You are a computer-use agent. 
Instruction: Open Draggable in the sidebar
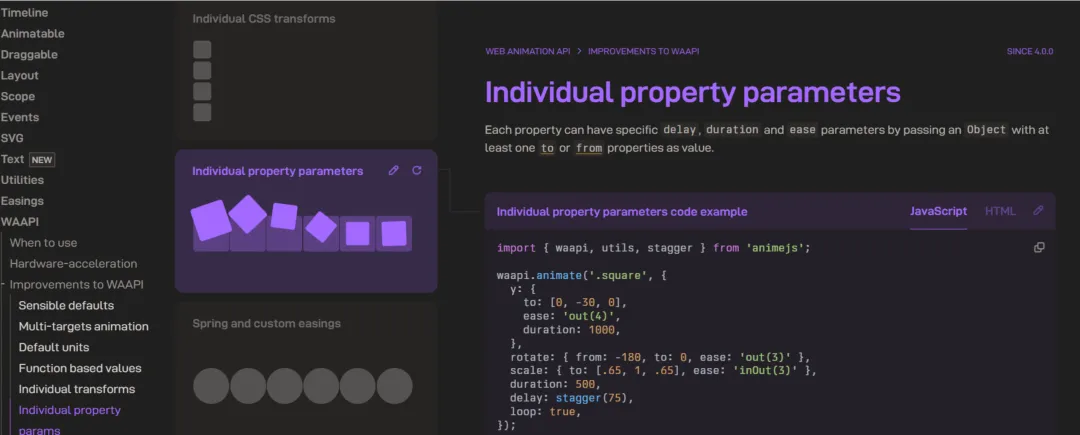29,54
